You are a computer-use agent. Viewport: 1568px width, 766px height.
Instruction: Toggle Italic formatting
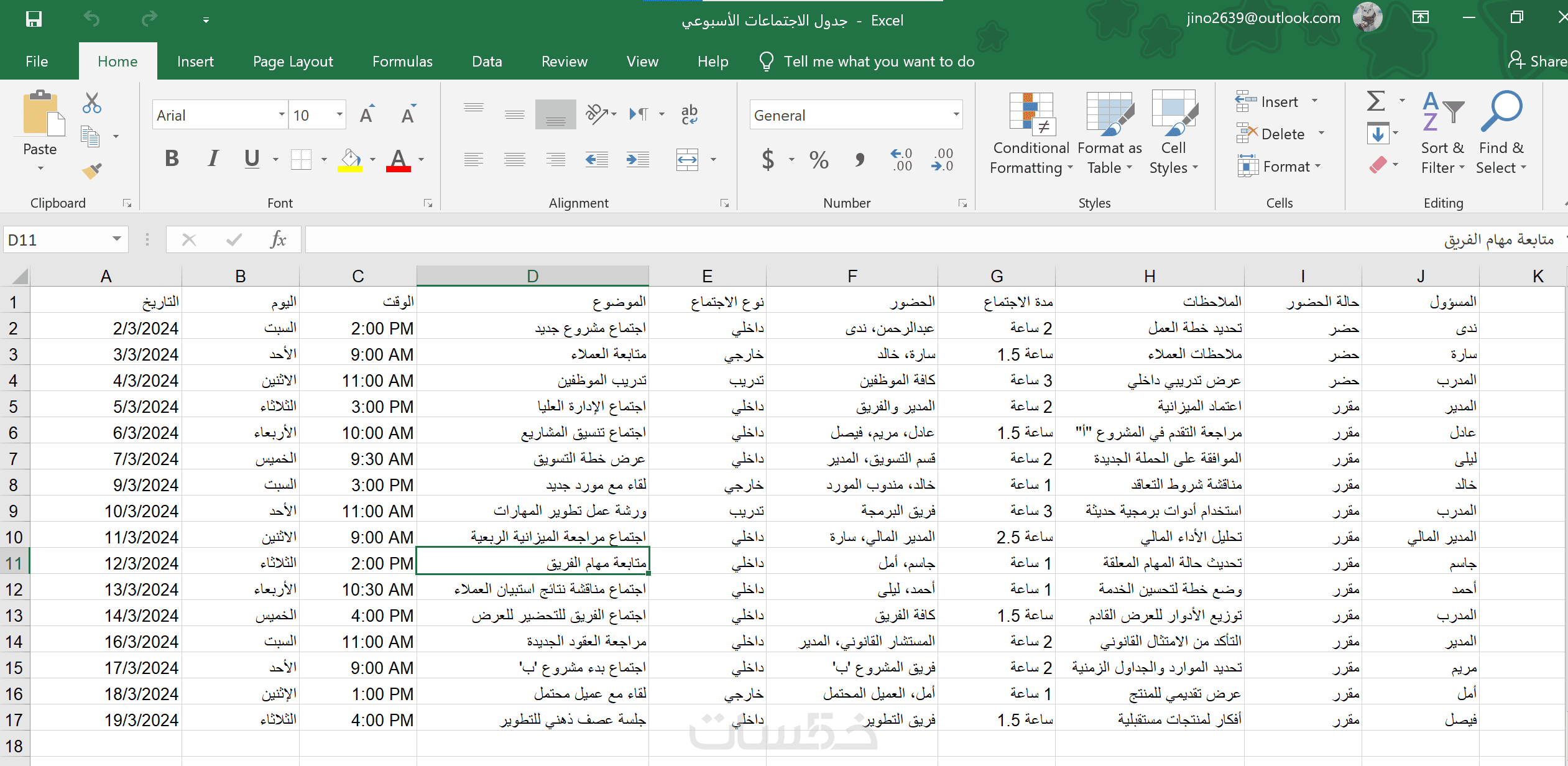[213, 159]
